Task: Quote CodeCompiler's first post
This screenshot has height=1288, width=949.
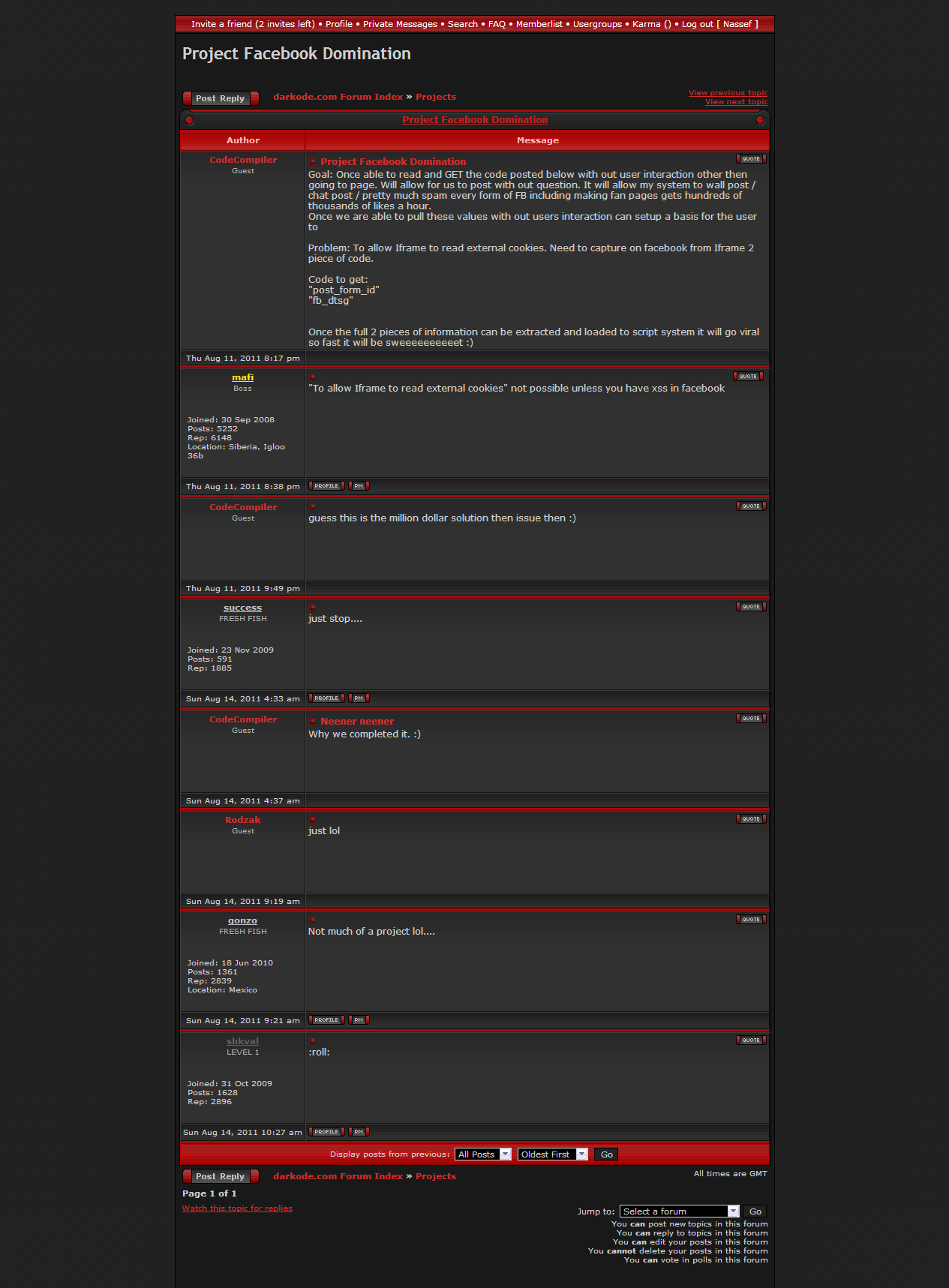Action: [751, 159]
